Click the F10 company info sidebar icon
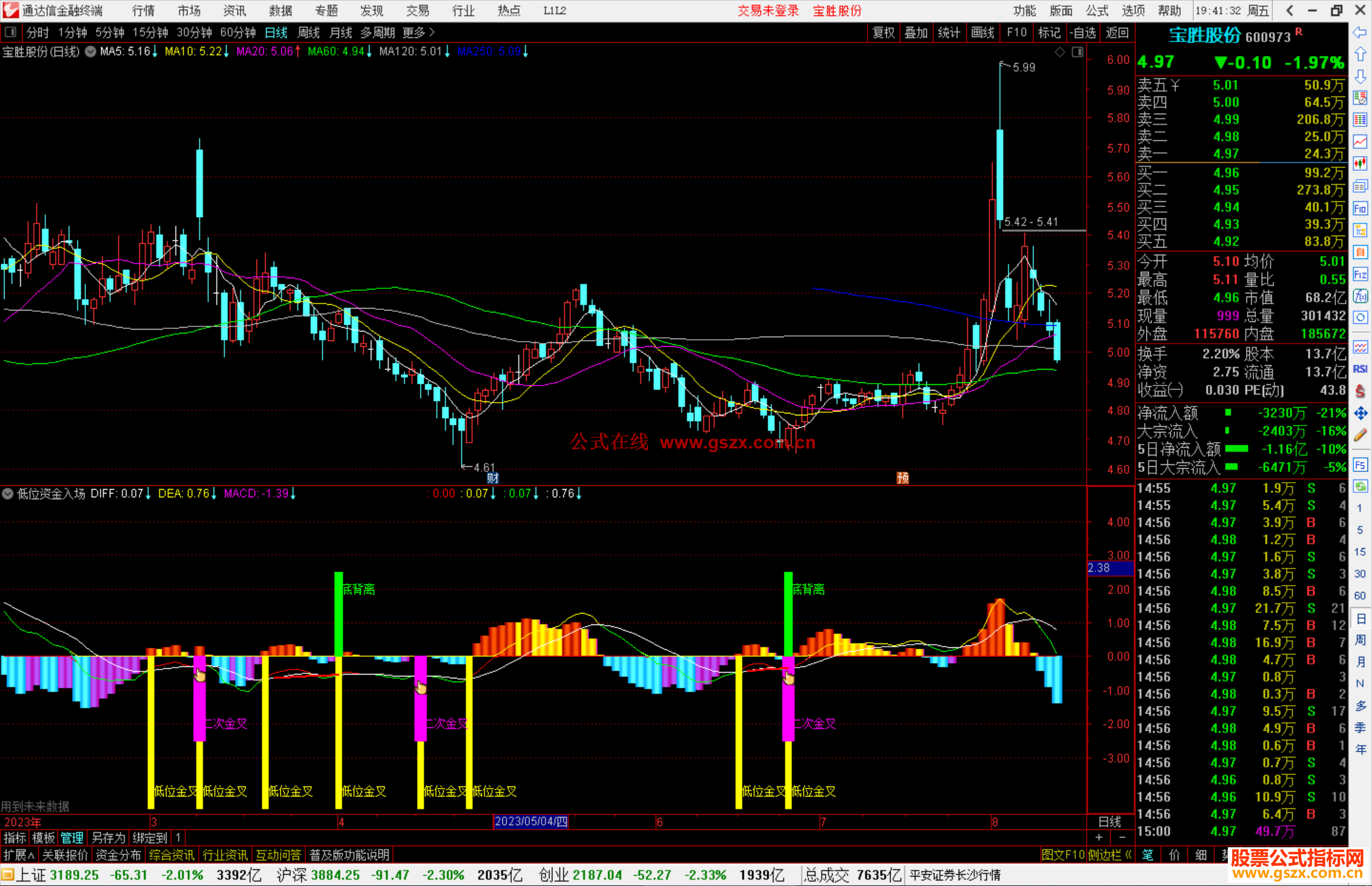The height and width of the screenshot is (886, 1372). click(x=1360, y=209)
